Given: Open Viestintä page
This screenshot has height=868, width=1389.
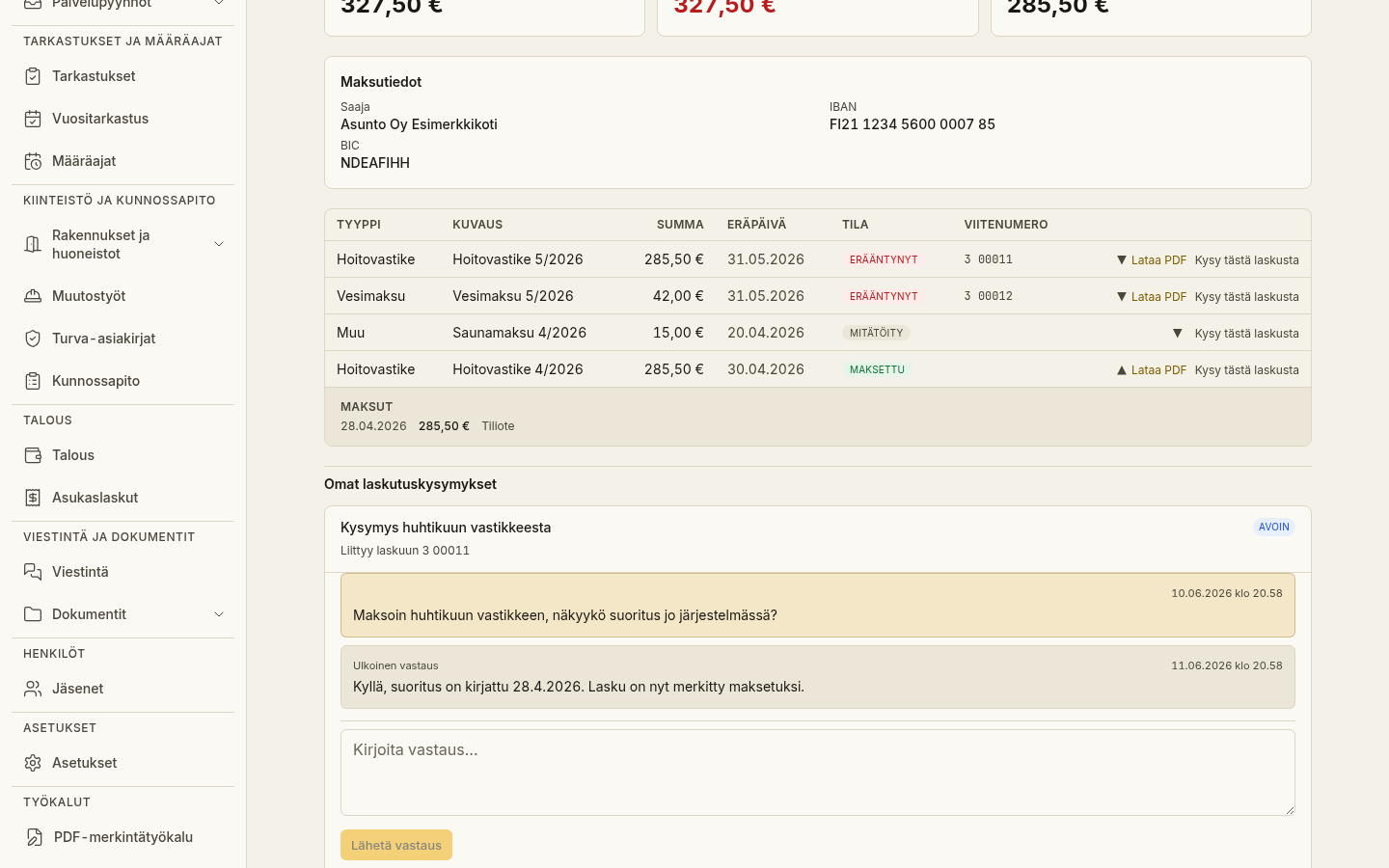Looking at the screenshot, I should coord(123,572).
